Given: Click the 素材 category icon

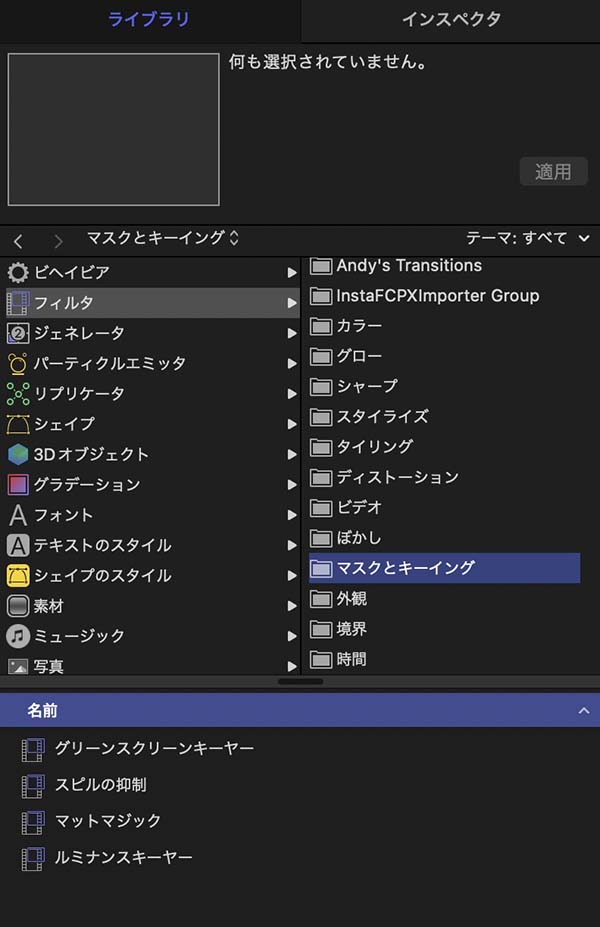Looking at the screenshot, I should (18, 606).
